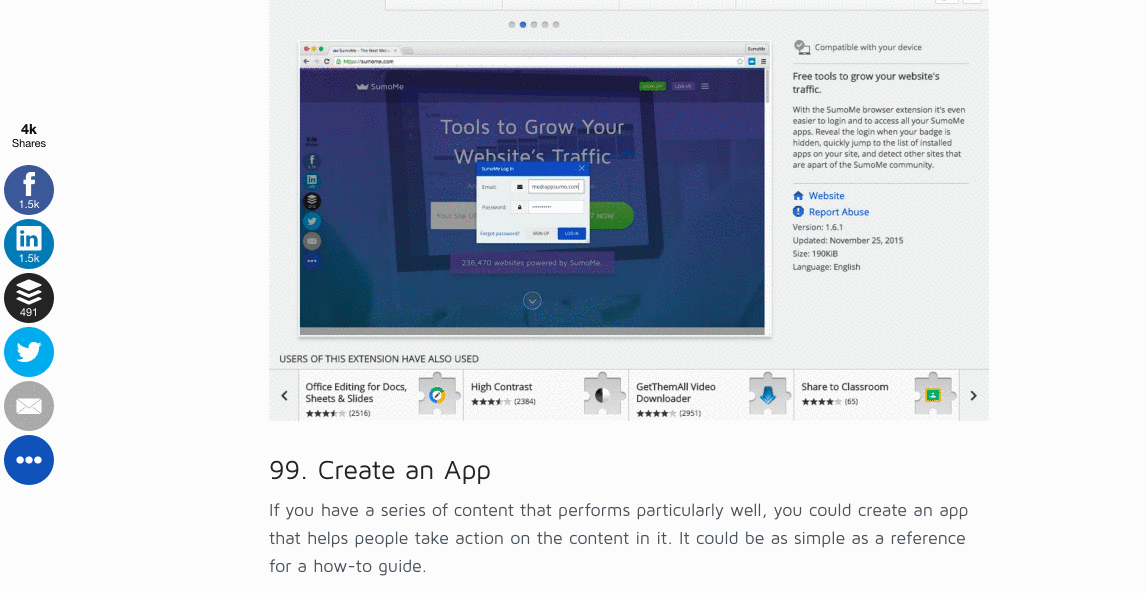Select the fourth carousel dot
The width and height of the screenshot is (1147, 593).
pos(545,25)
